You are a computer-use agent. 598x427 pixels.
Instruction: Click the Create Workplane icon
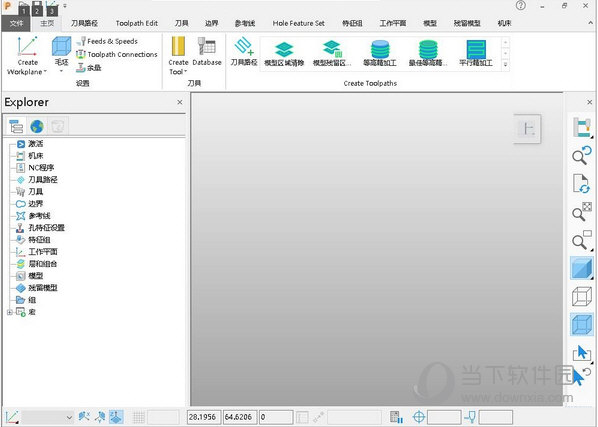pos(27,47)
